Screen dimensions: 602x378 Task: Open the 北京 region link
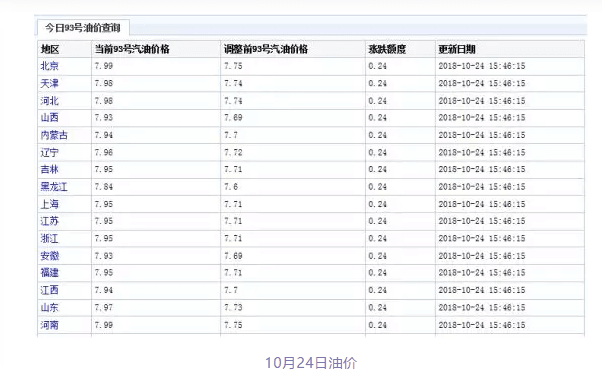click(x=50, y=66)
